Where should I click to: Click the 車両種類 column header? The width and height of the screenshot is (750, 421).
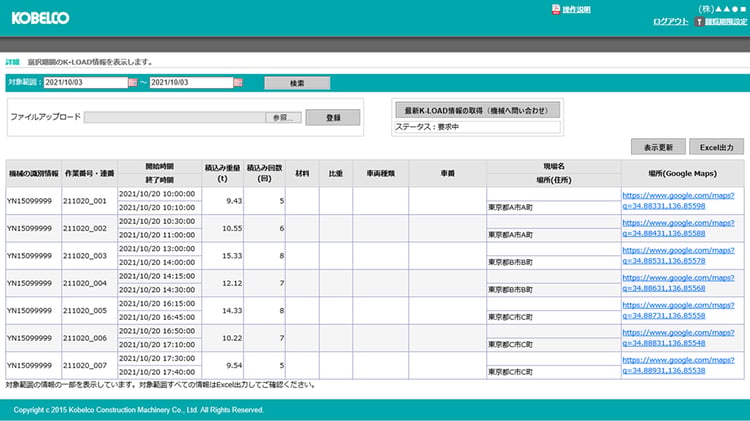[x=381, y=174]
